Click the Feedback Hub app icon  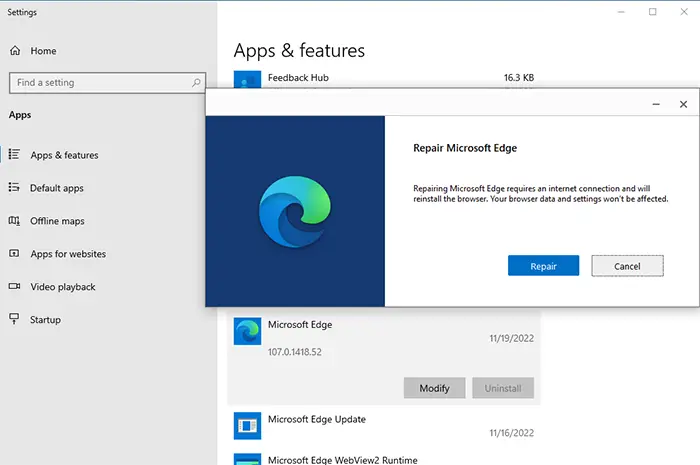click(247, 79)
